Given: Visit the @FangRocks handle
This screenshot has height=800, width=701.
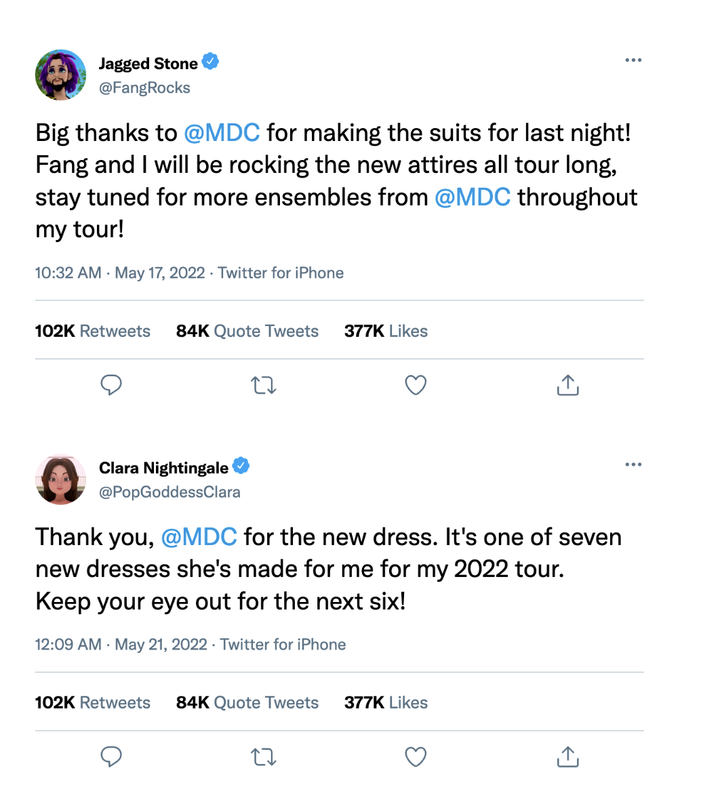Looking at the screenshot, I should tap(144, 88).
